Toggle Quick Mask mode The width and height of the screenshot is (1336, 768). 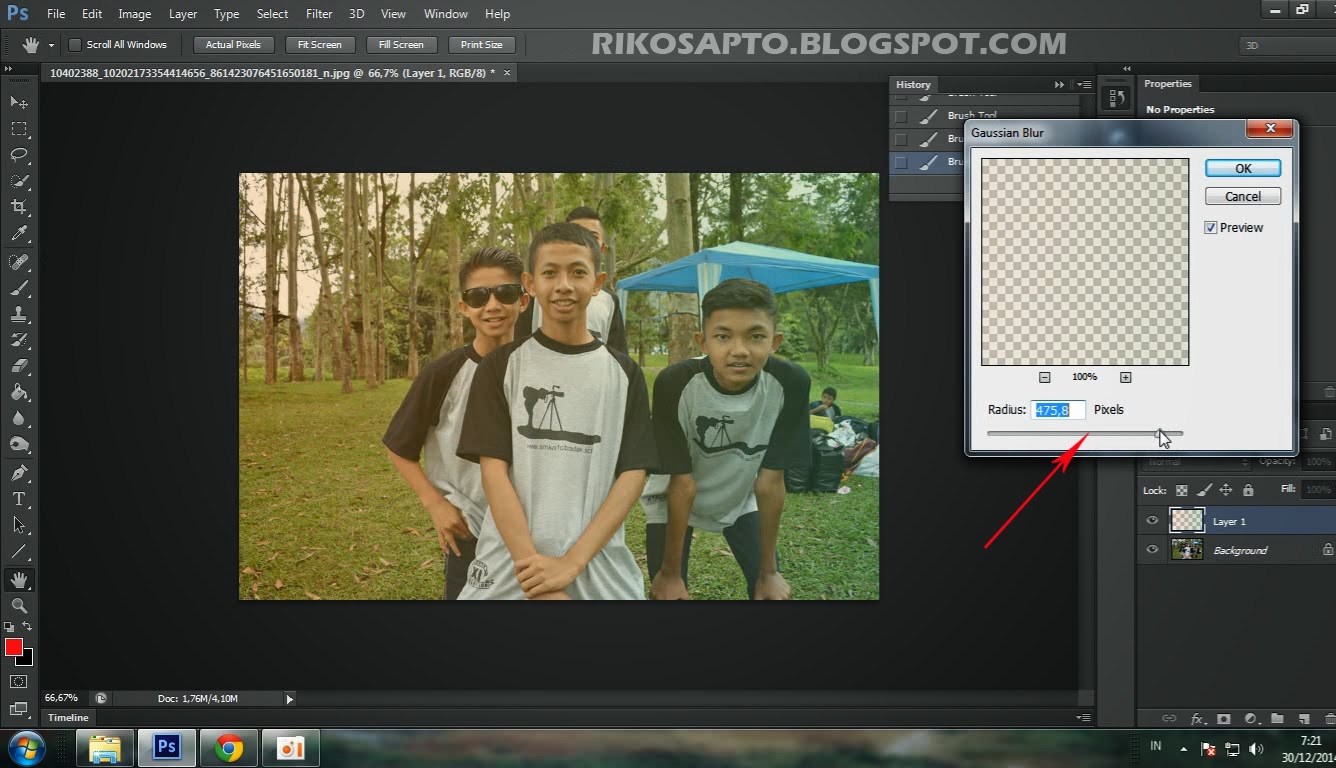pos(19,682)
